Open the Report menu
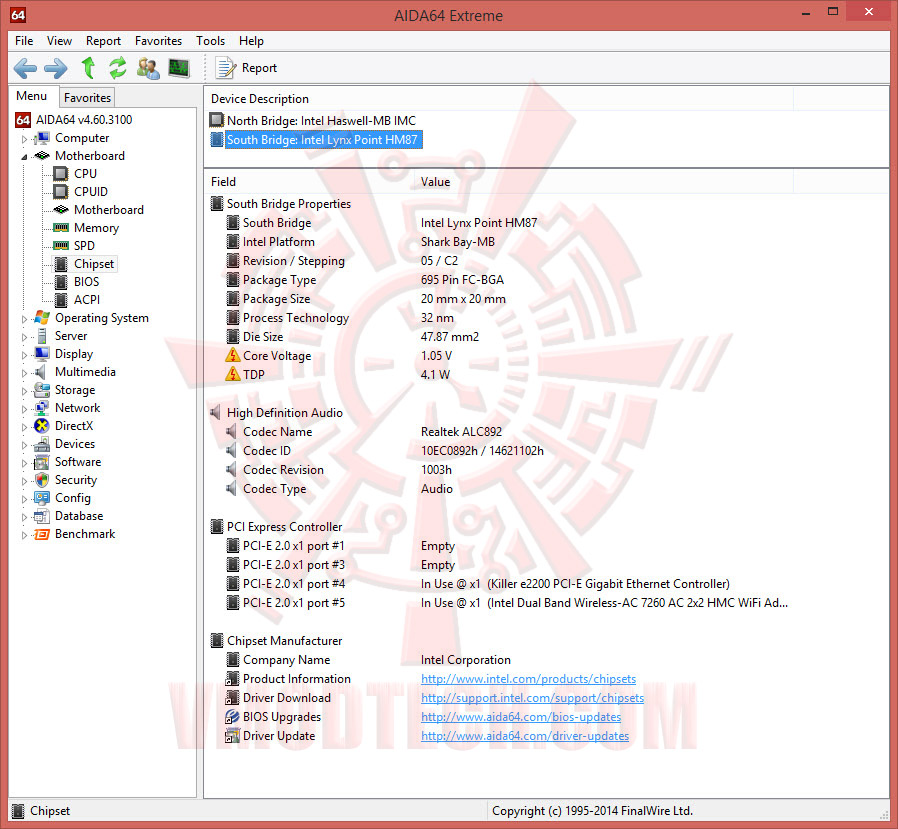 coord(104,41)
